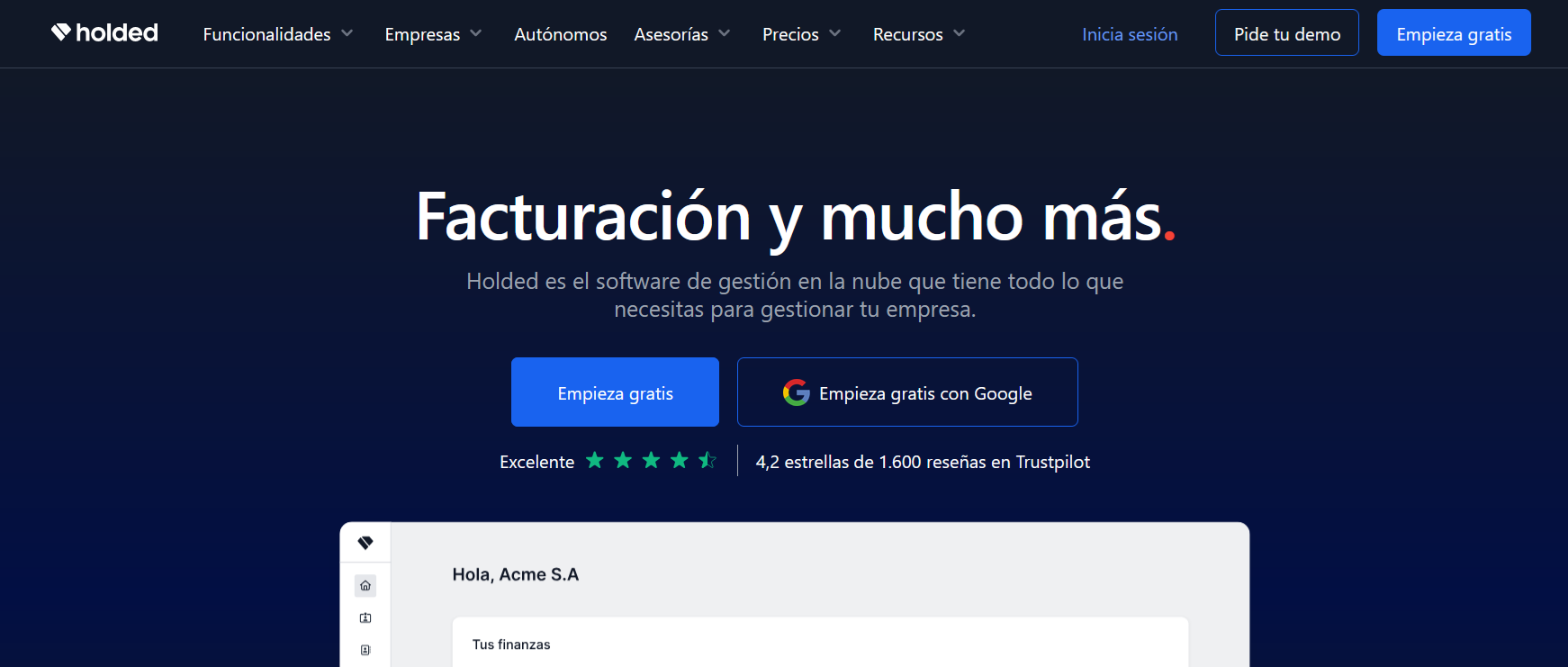The height and width of the screenshot is (667, 1568).
Task: Click the Holded logo in the header
Action: tap(104, 33)
